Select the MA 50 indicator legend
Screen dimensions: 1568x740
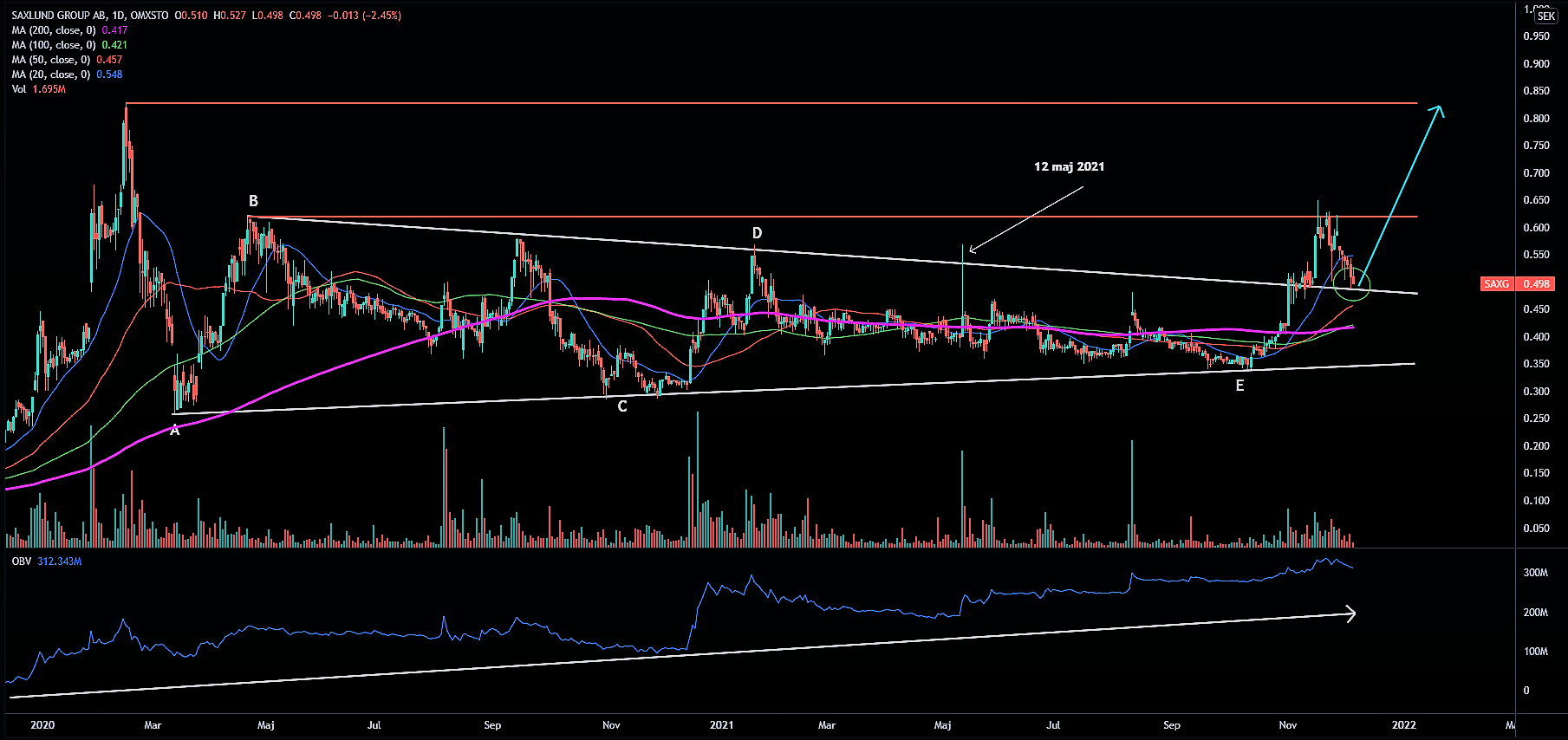[x=51, y=60]
